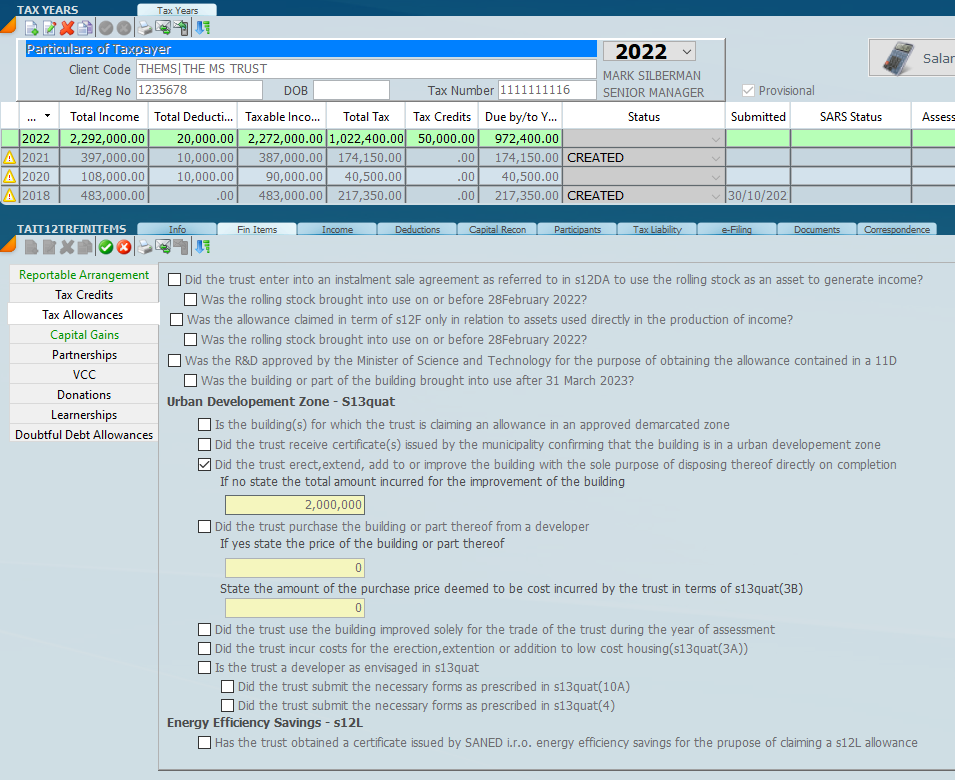
Task: Open the Capital Recon tab
Action: (497, 229)
